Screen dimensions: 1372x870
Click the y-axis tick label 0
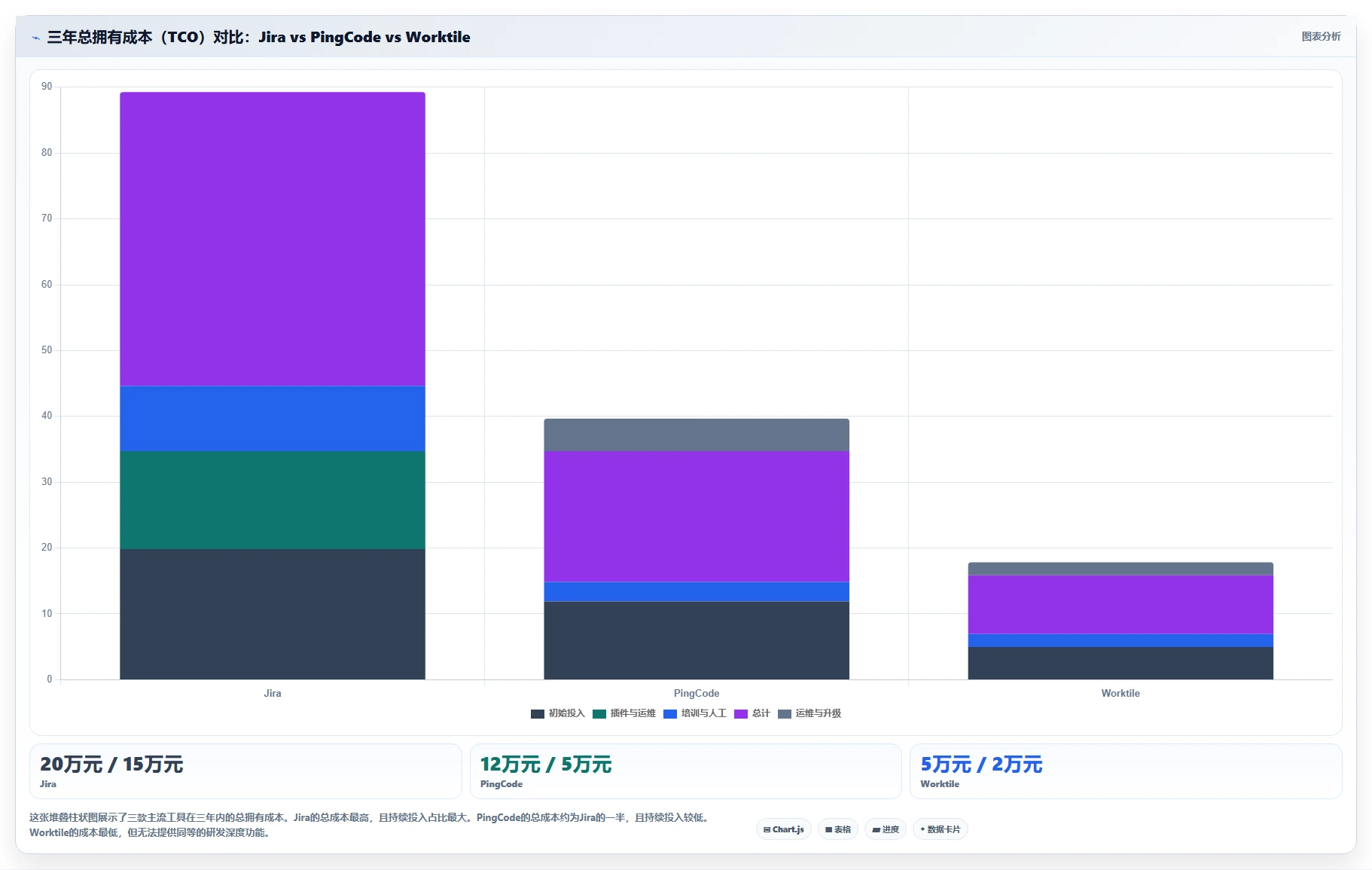click(50, 679)
